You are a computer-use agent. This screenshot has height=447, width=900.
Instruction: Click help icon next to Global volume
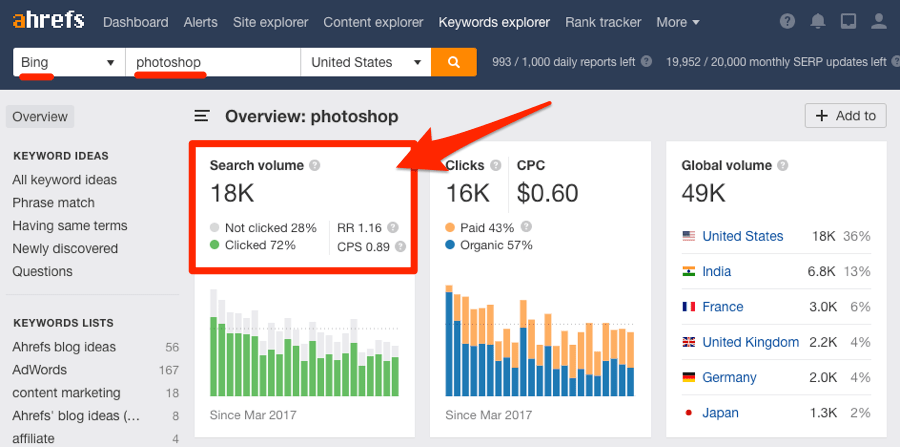[782, 165]
